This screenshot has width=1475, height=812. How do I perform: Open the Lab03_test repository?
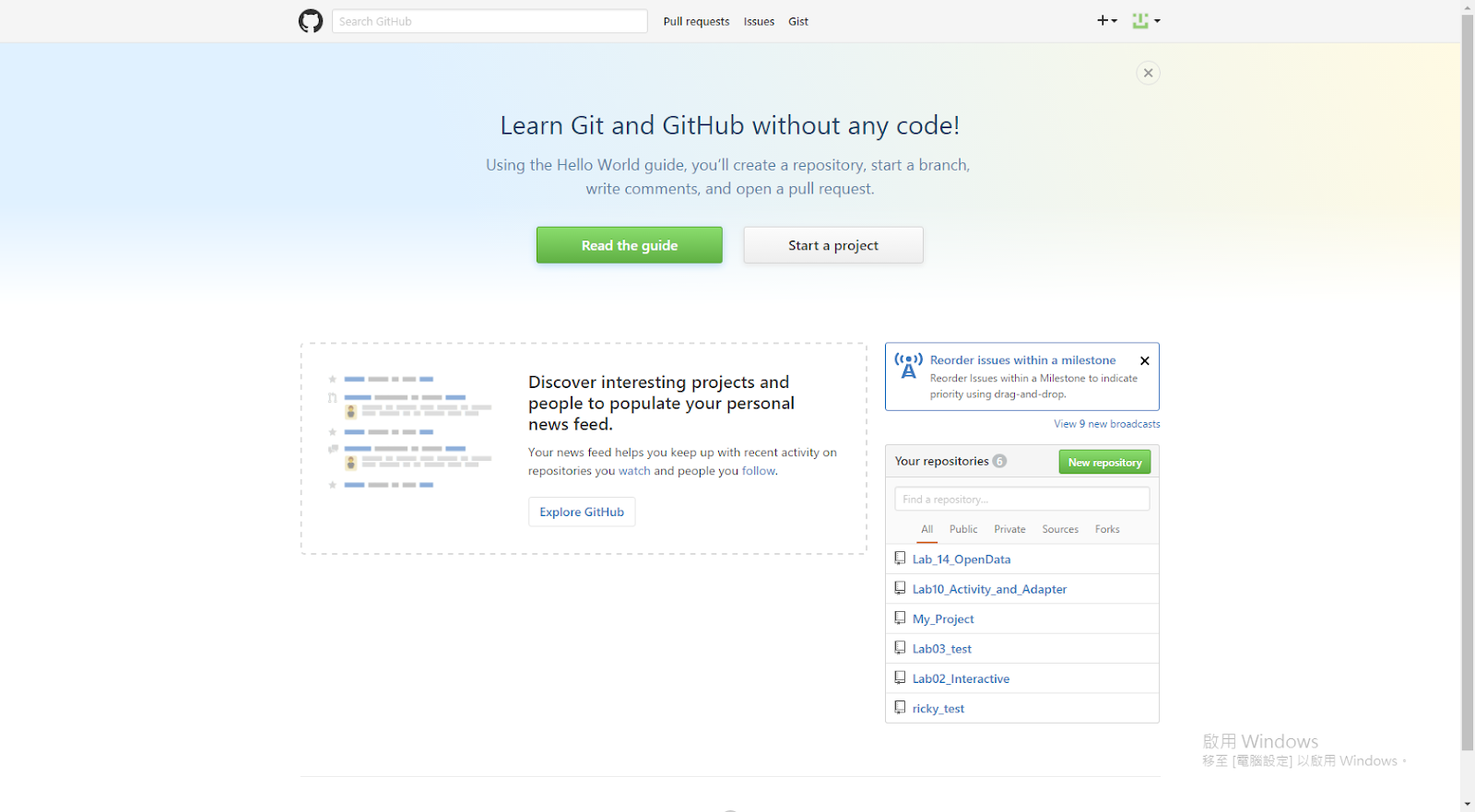(942, 649)
